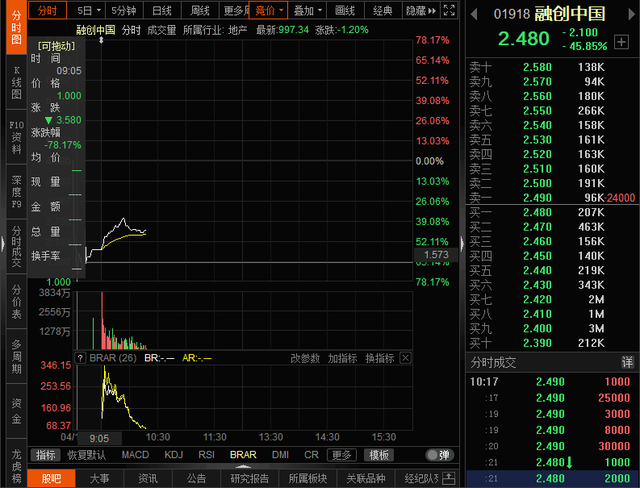
Task: Open the 股吧 bottom tab
Action: point(51,478)
